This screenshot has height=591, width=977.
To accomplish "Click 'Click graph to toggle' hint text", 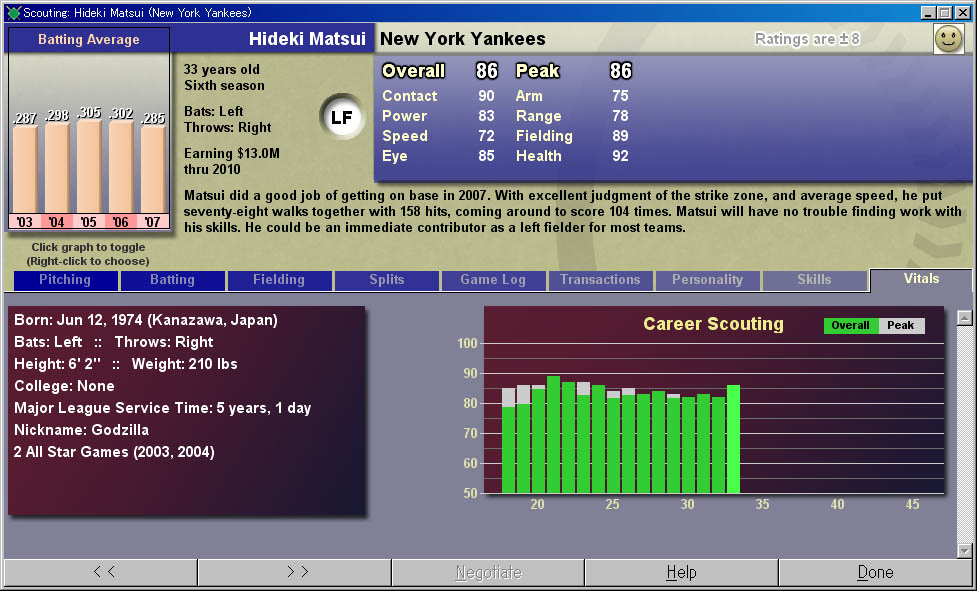I will [88, 247].
